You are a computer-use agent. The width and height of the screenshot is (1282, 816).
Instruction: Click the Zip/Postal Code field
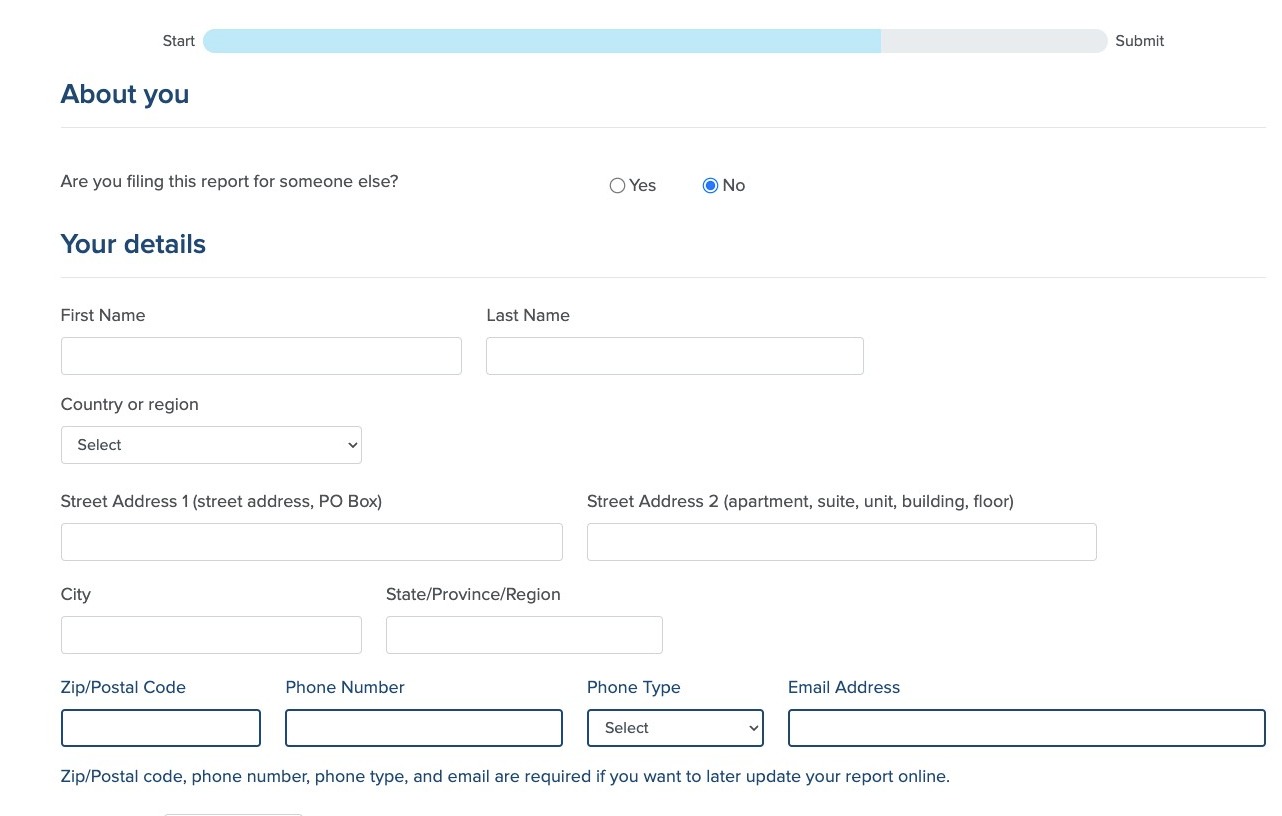161,728
